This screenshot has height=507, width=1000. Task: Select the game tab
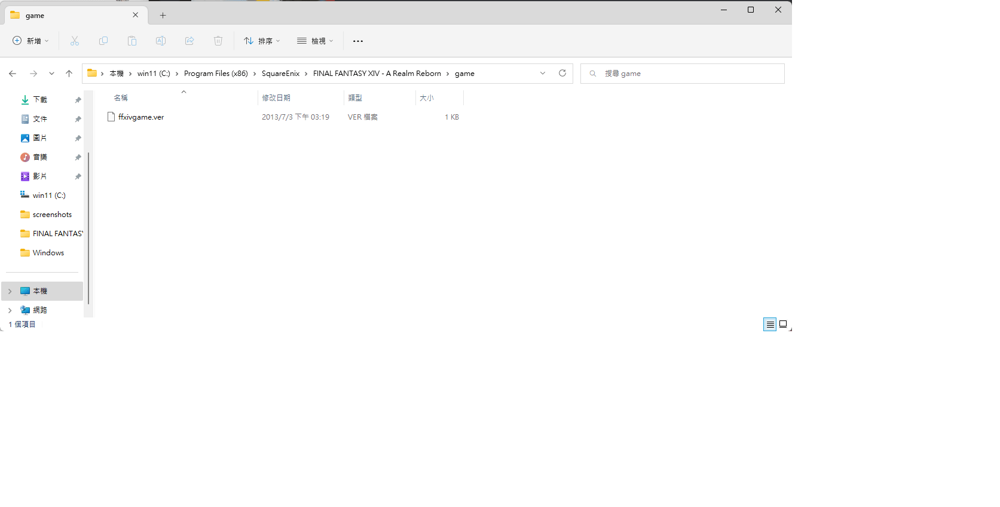click(x=75, y=15)
